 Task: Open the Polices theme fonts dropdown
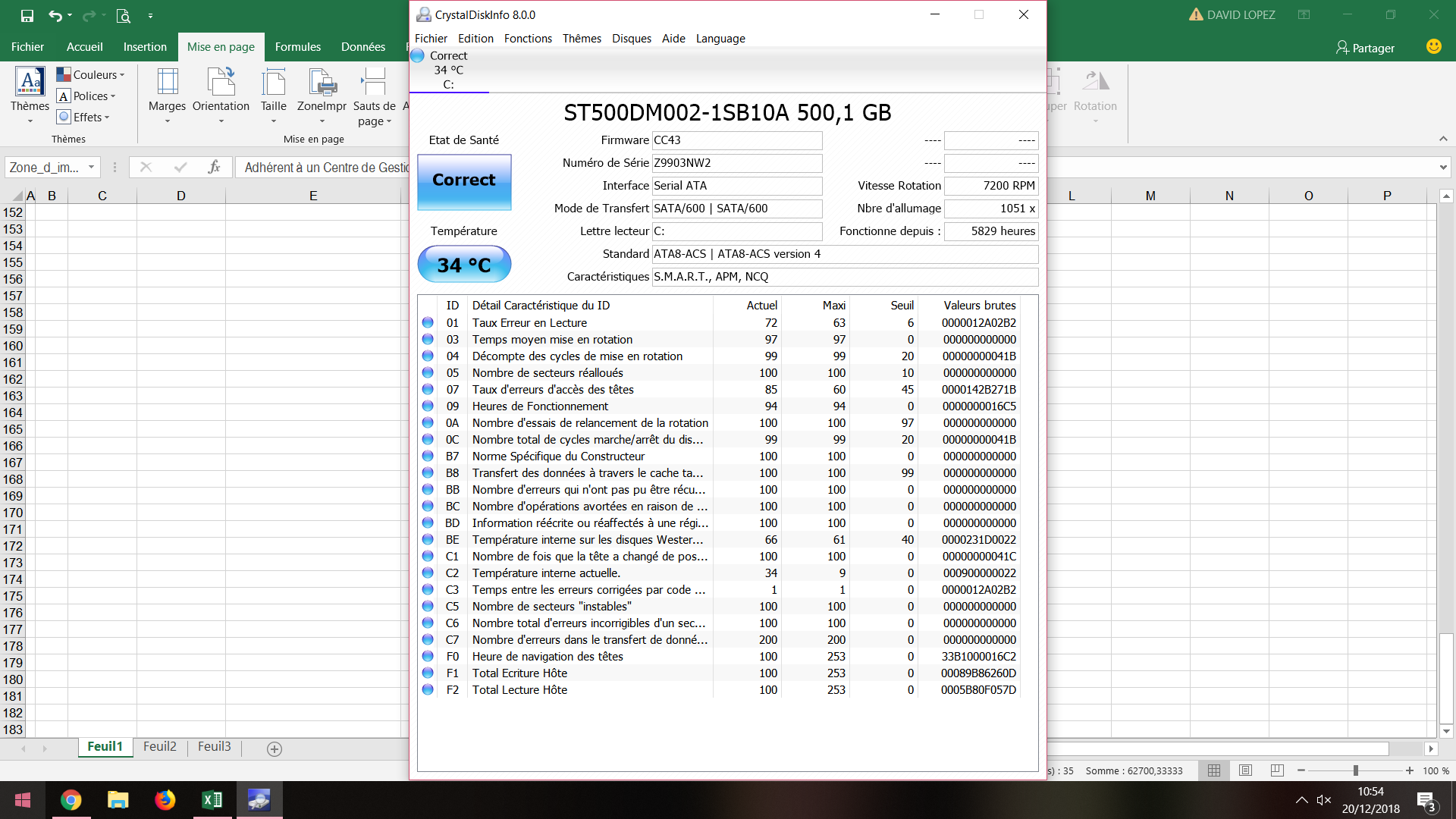tap(87, 96)
